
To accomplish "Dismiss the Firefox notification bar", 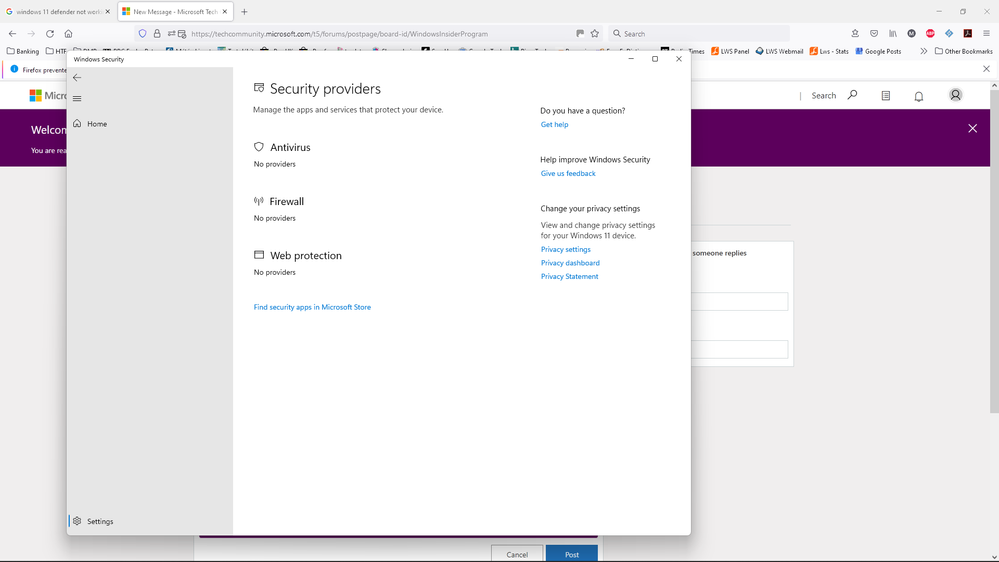I will (x=986, y=69).
